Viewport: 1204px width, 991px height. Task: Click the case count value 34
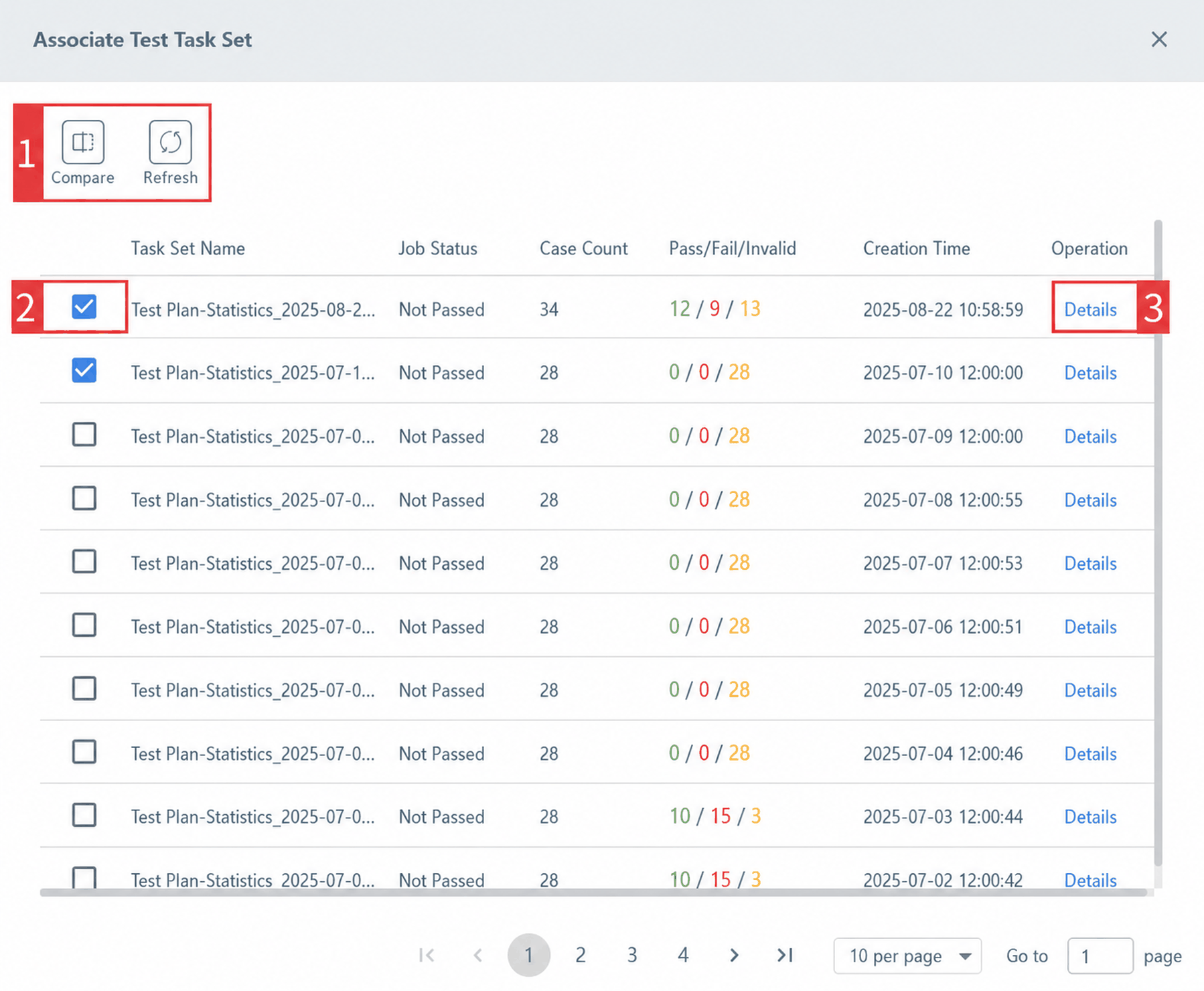pyautogui.click(x=549, y=309)
